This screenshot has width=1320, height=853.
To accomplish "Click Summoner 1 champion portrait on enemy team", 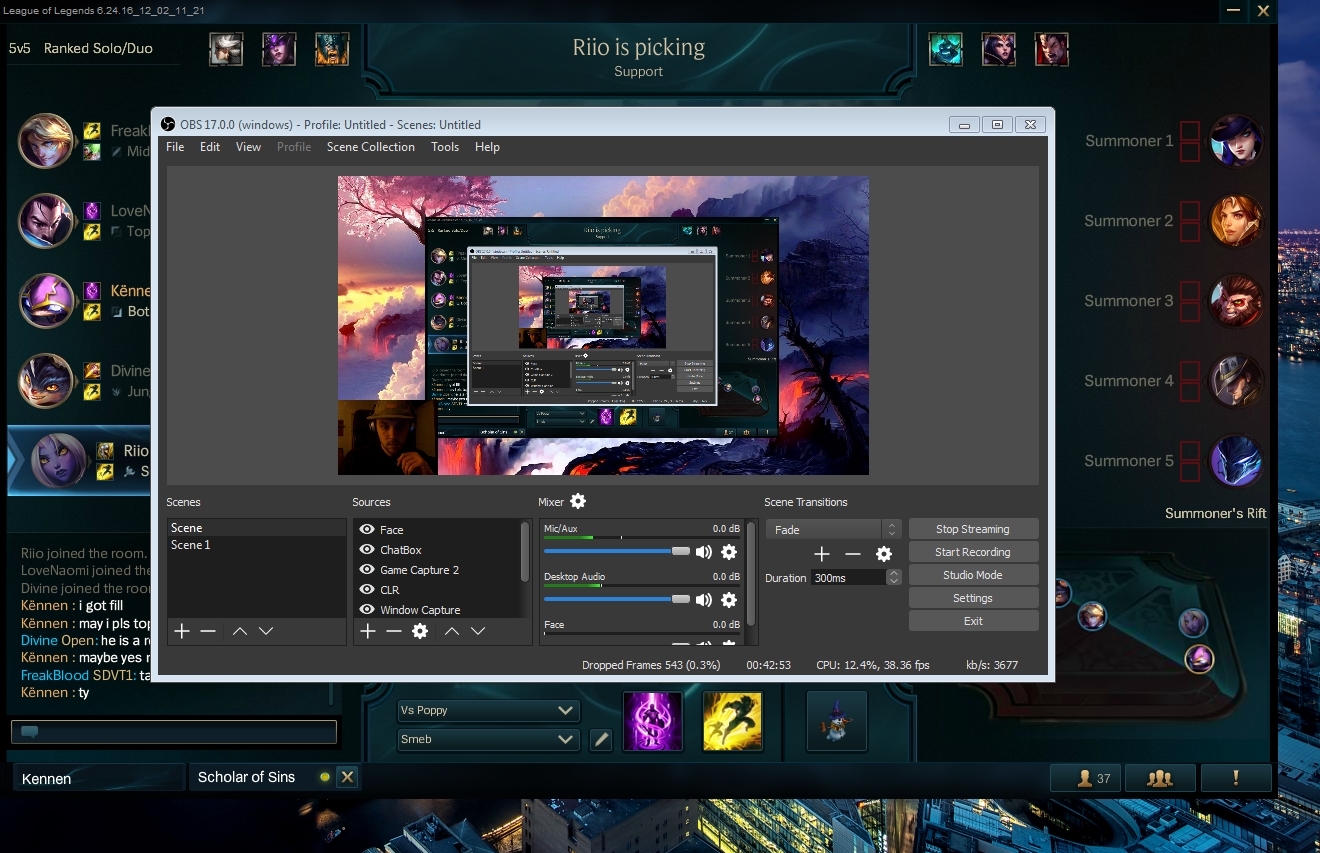I will [x=1236, y=141].
